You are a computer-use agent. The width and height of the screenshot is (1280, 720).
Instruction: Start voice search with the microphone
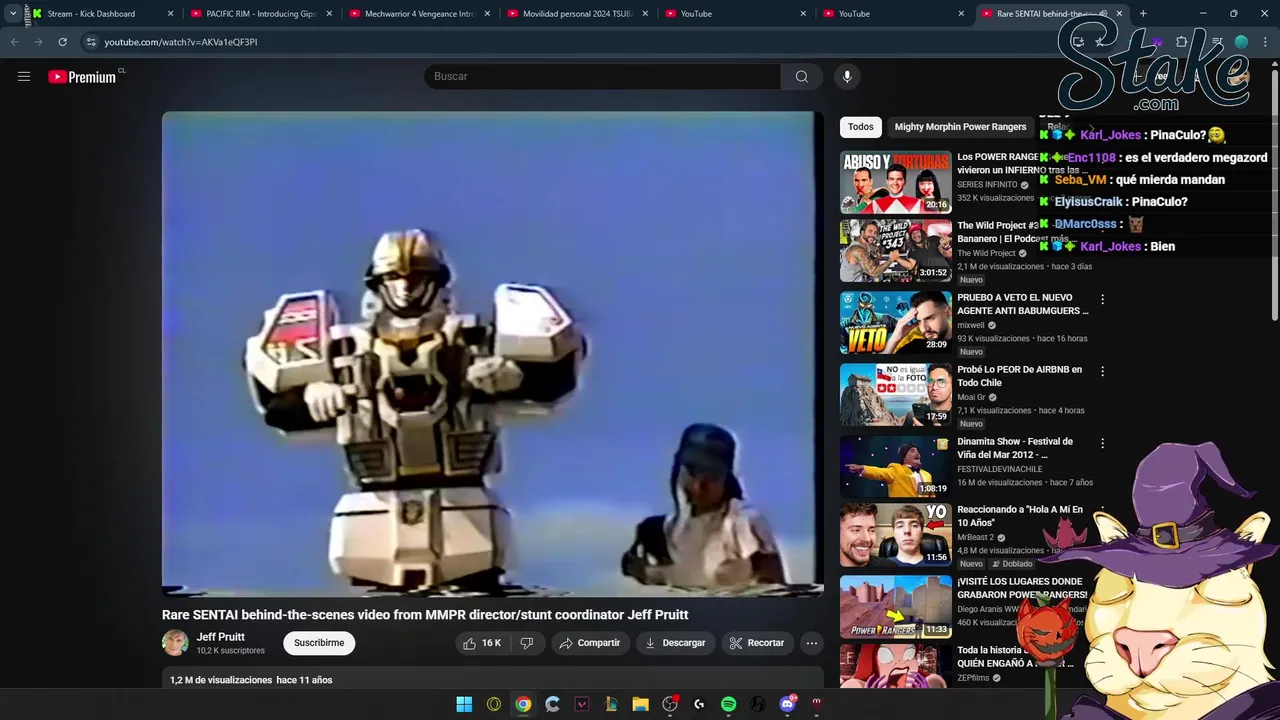click(x=847, y=76)
